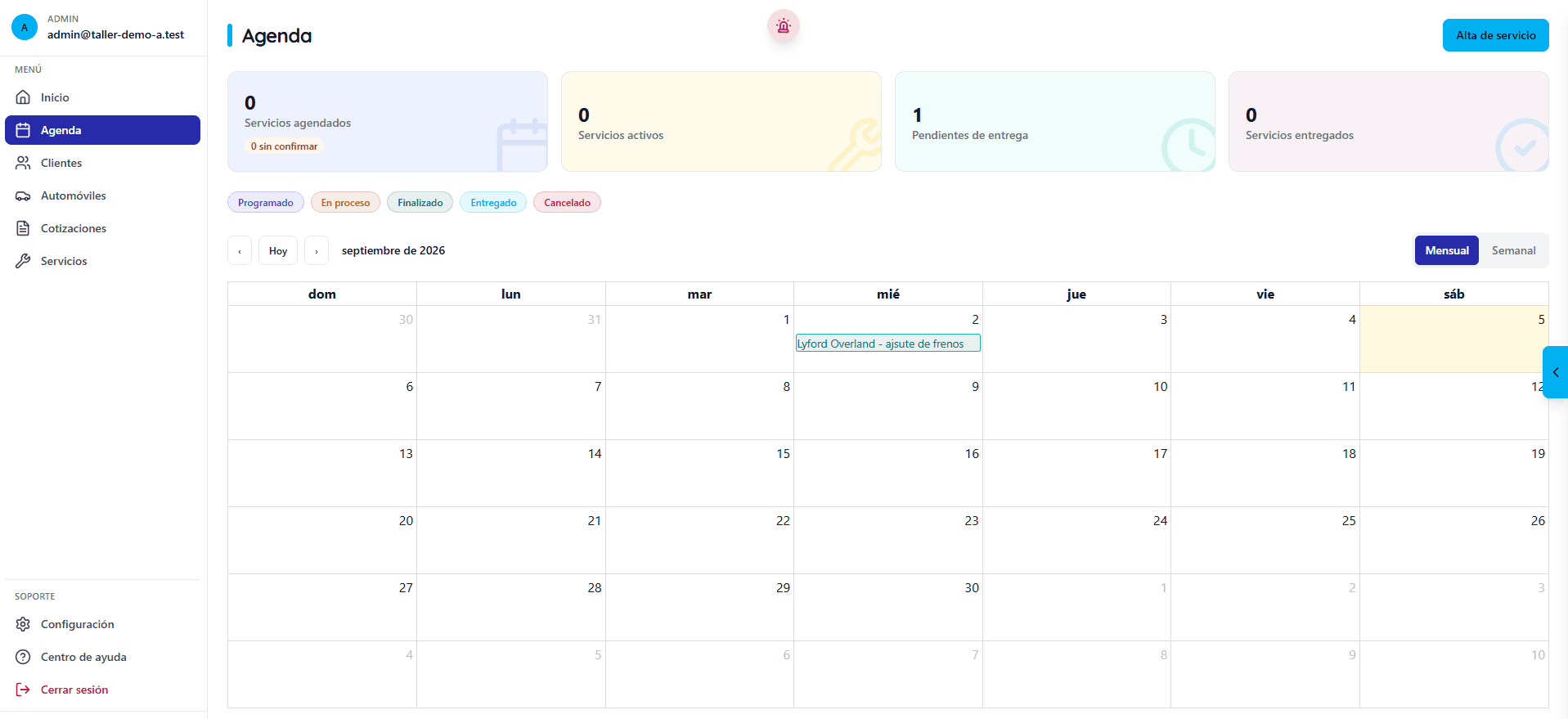This screenshot has height=719, width=1568.
Task: Click the Servicios activos card
Action: click(x=721, y=121)
